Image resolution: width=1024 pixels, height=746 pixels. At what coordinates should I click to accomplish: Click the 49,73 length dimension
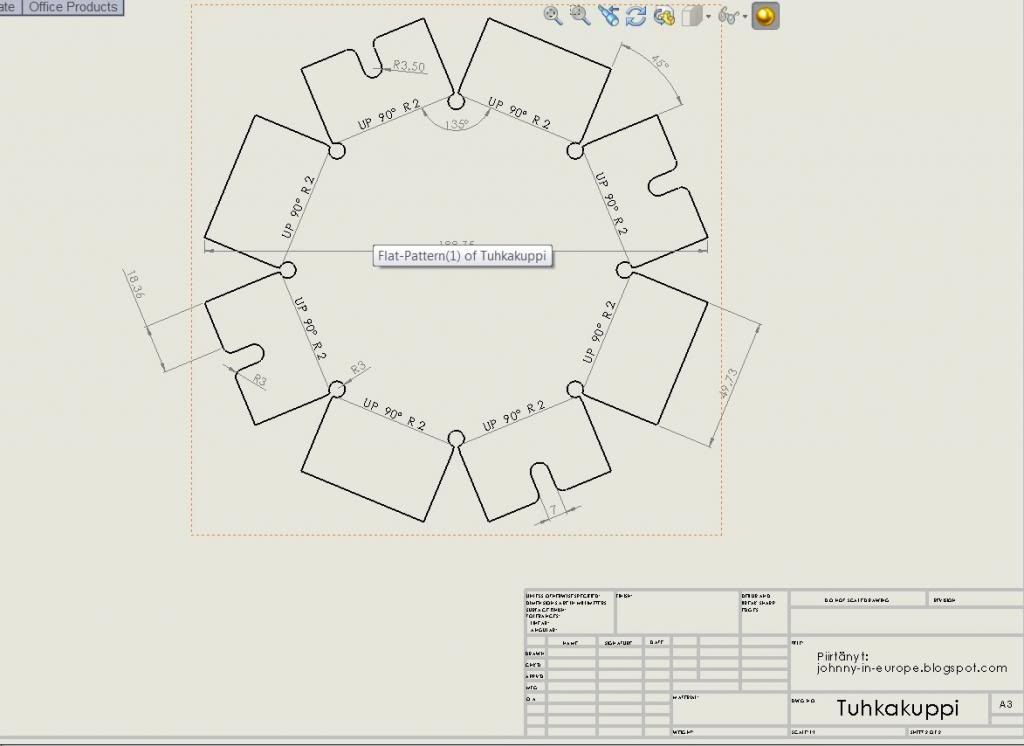pos(730,385)
